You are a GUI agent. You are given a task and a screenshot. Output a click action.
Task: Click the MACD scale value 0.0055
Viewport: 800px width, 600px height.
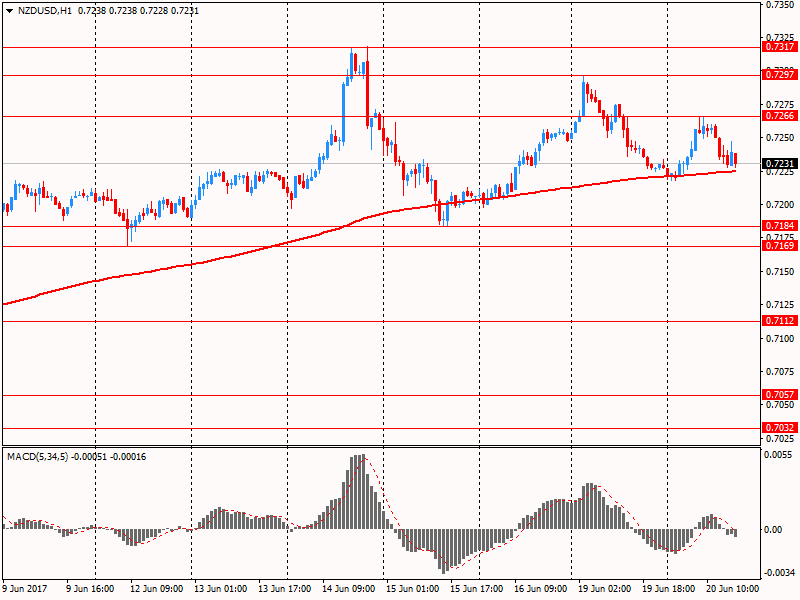click(x=778, y=455)
